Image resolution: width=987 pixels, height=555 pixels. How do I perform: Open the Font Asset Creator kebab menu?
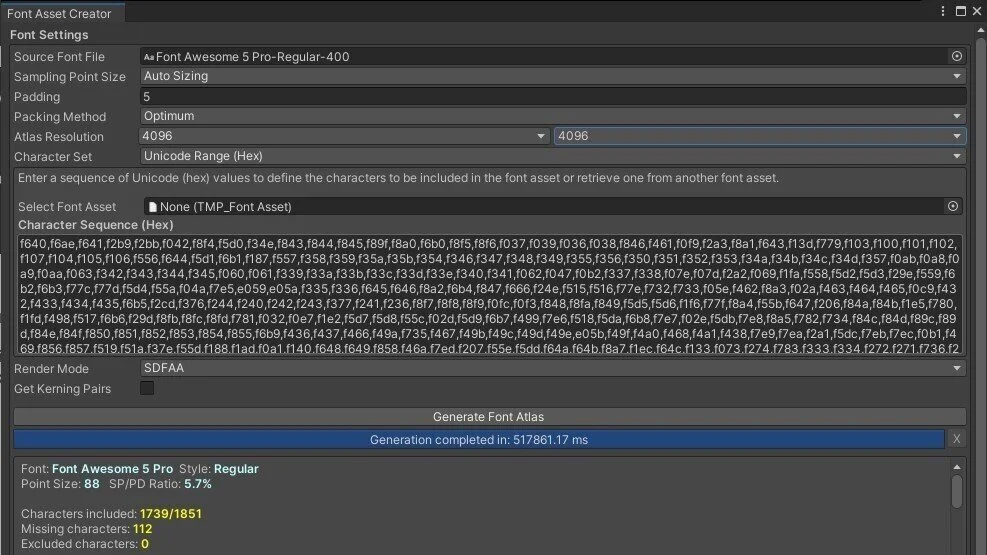point(942,11)
